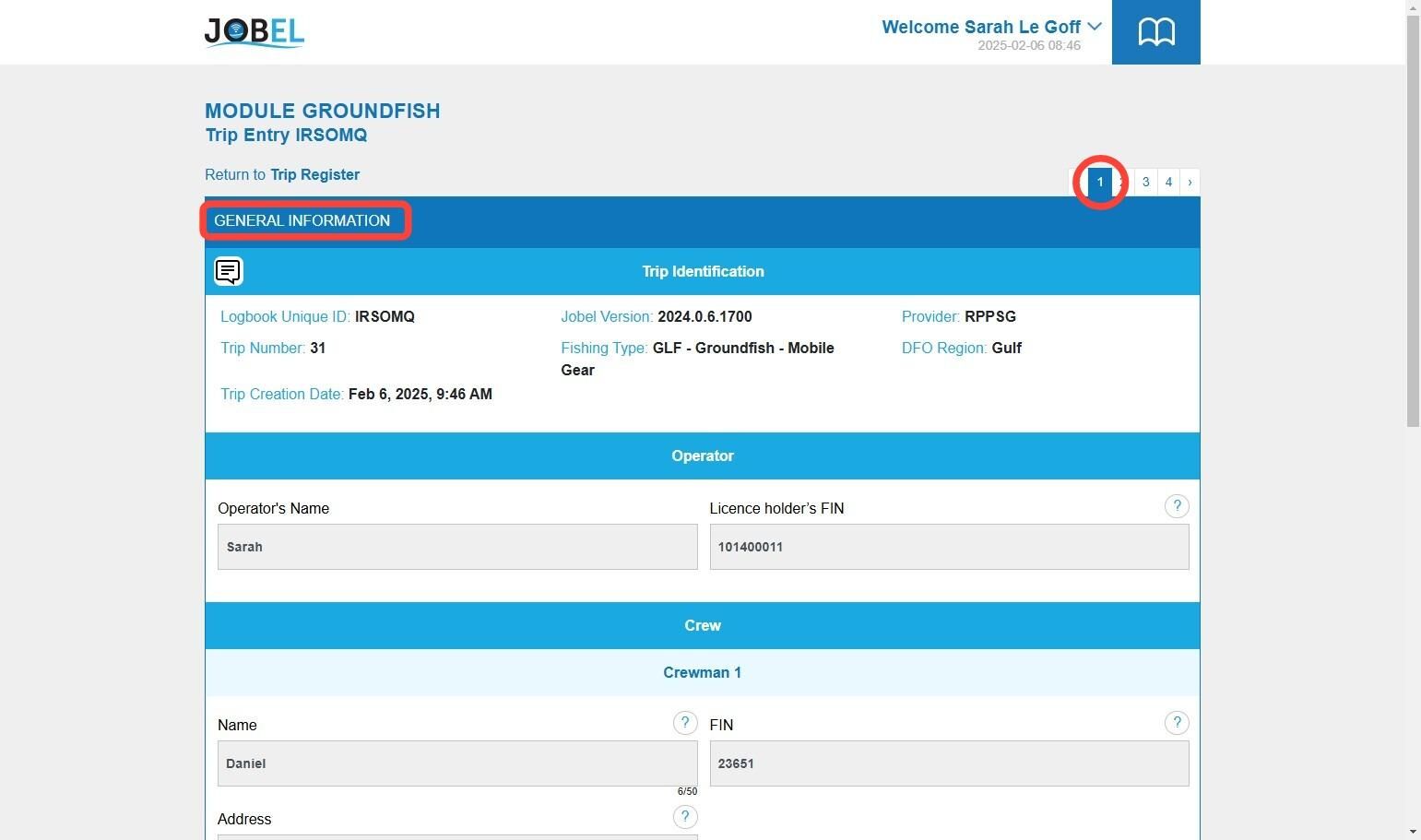The height and width of the screenshot is (840, 1421).
Task: Focus the Crewman 1 Name field
Action: click(x=457, y=763)
